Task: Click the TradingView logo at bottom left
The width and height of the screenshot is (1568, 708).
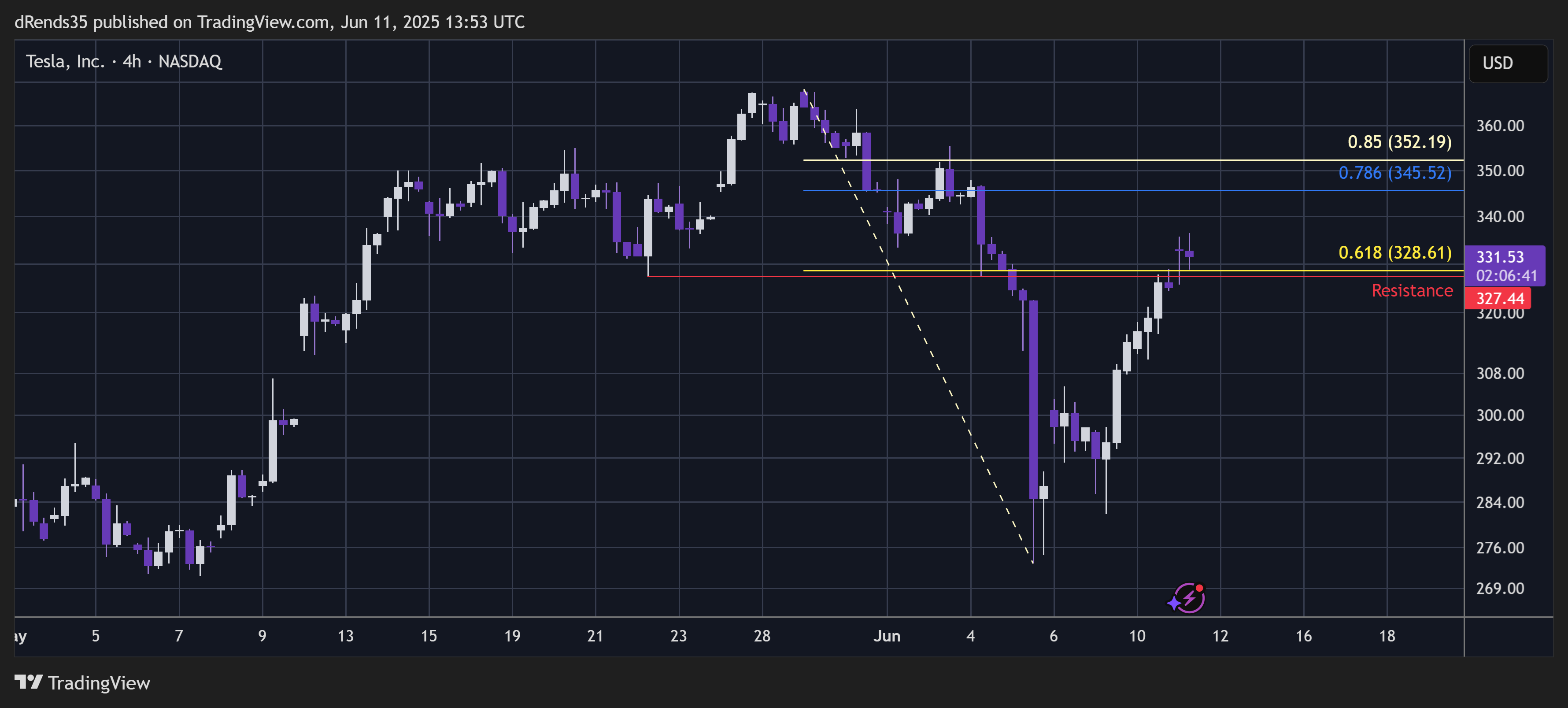Action: click(x=82, y=682)
